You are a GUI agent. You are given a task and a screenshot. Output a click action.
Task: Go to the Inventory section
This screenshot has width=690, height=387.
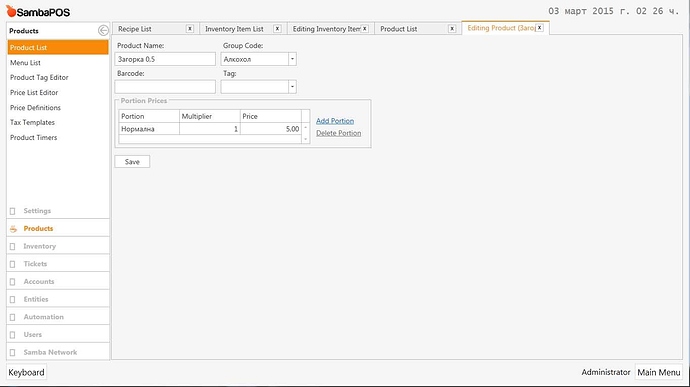click(x=58, y=246)
